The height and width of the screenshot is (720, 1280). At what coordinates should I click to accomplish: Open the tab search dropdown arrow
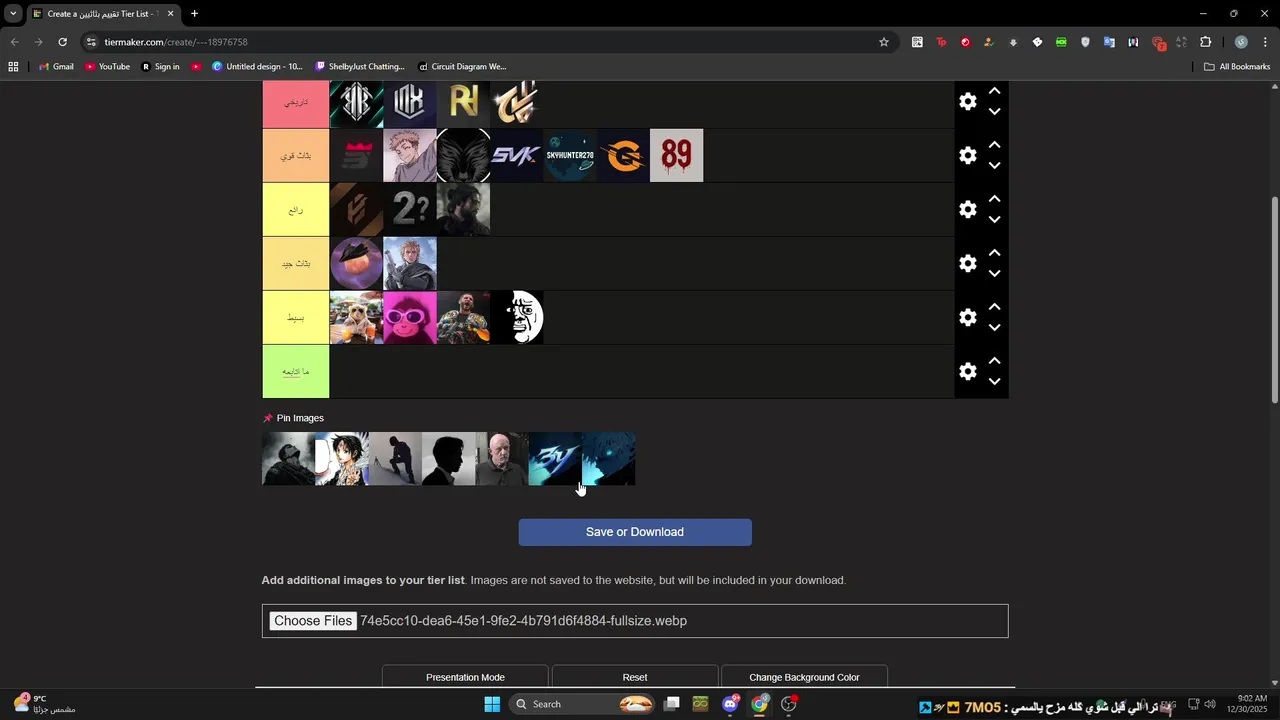[13, 14]
